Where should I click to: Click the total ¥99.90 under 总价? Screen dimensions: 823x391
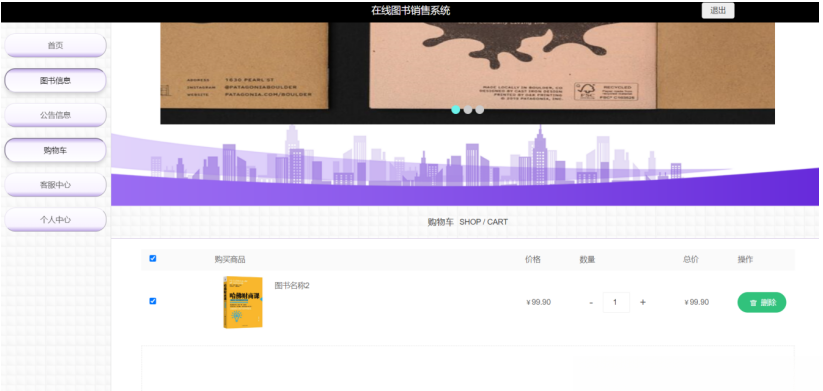(697, 302)
